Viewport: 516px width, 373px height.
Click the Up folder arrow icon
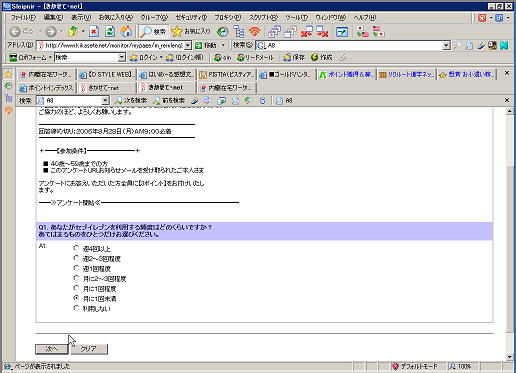(73, 32)
